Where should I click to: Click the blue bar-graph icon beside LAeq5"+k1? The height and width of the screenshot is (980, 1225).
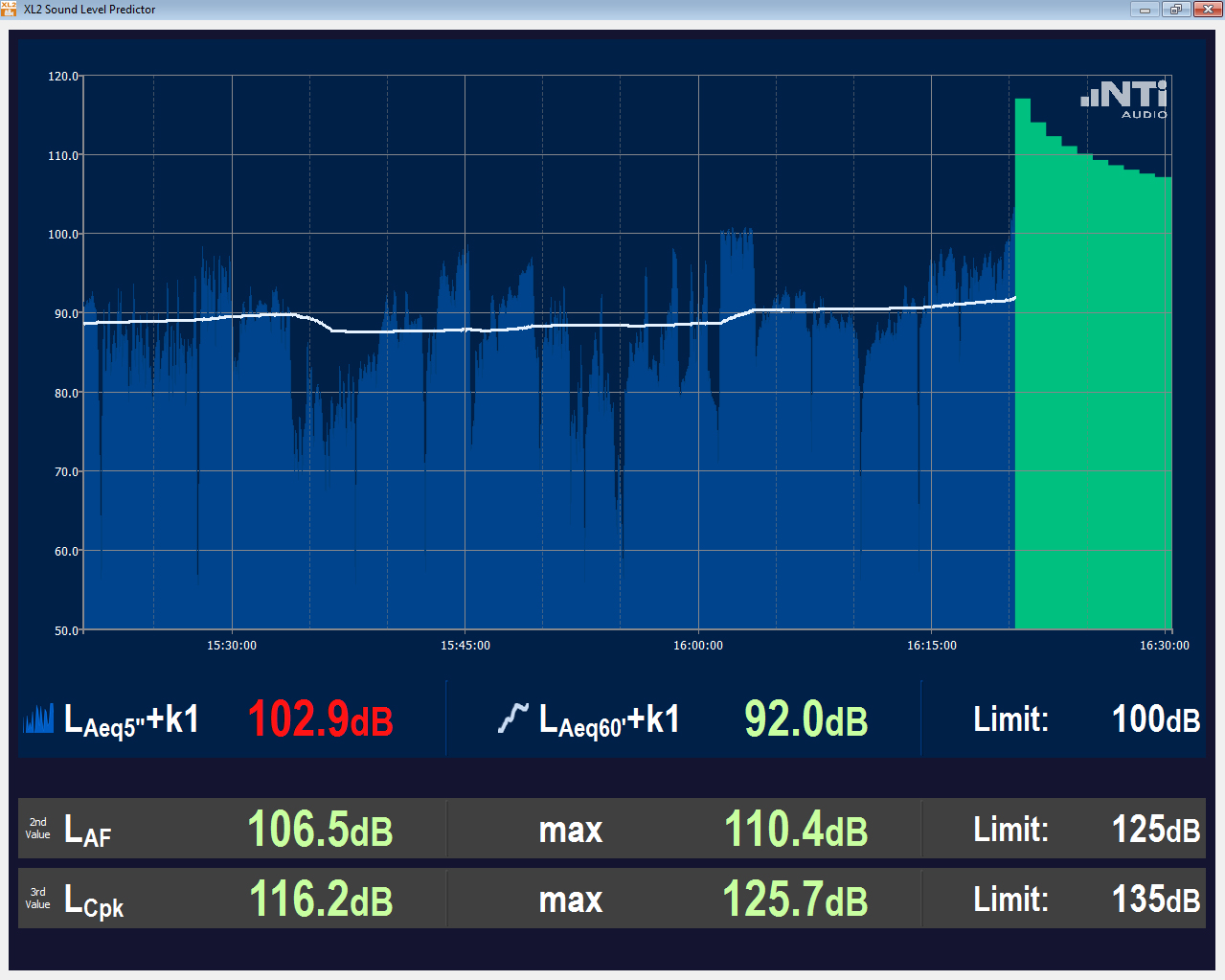pyautogui.click(x=38, y=718)
